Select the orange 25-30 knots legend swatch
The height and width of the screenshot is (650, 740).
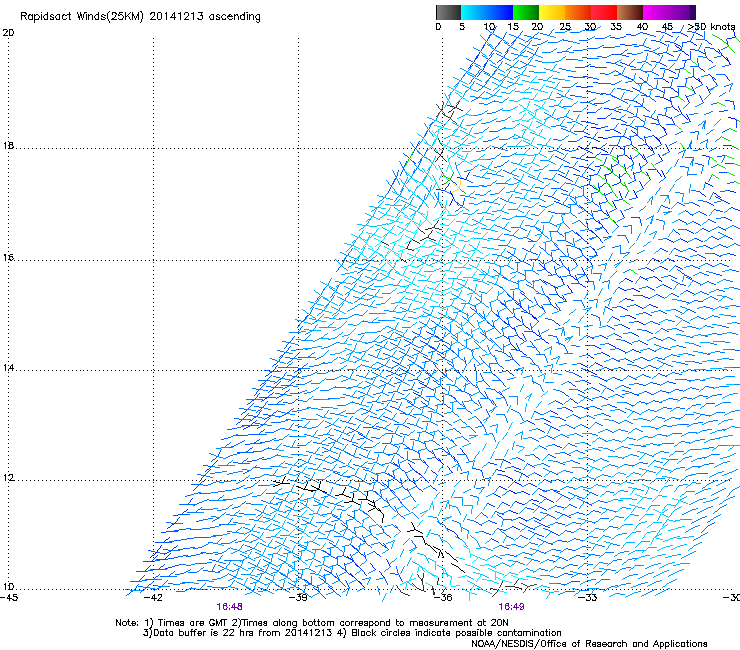click(x=578, y=12)
